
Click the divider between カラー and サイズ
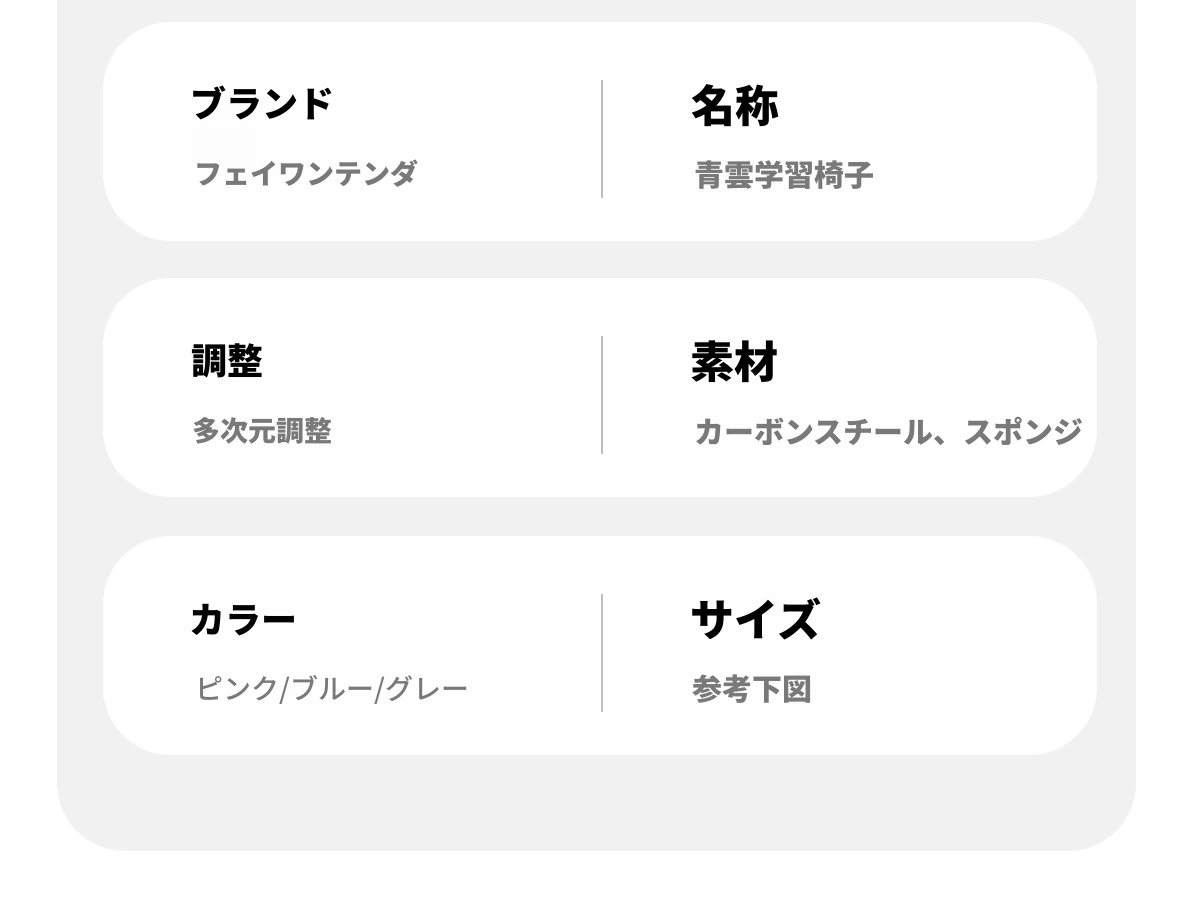(x=602, y=653)
